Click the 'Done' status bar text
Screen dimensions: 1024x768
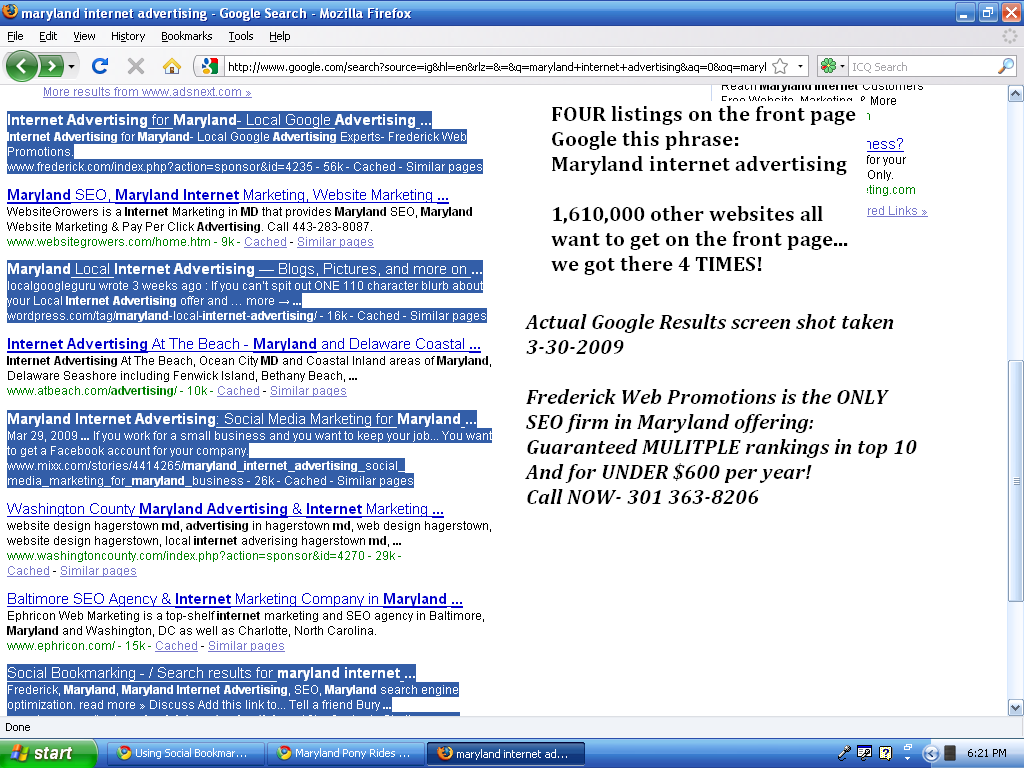[x=18, y=727]
